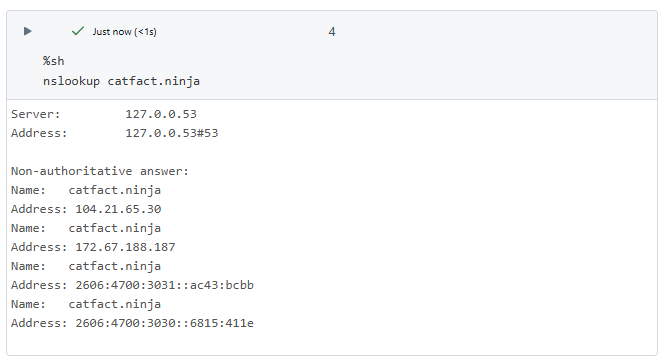This screenshot has width=665, height=362.
Task: Click the IP address 172.67.188.187
Action: tap(125, 247)
